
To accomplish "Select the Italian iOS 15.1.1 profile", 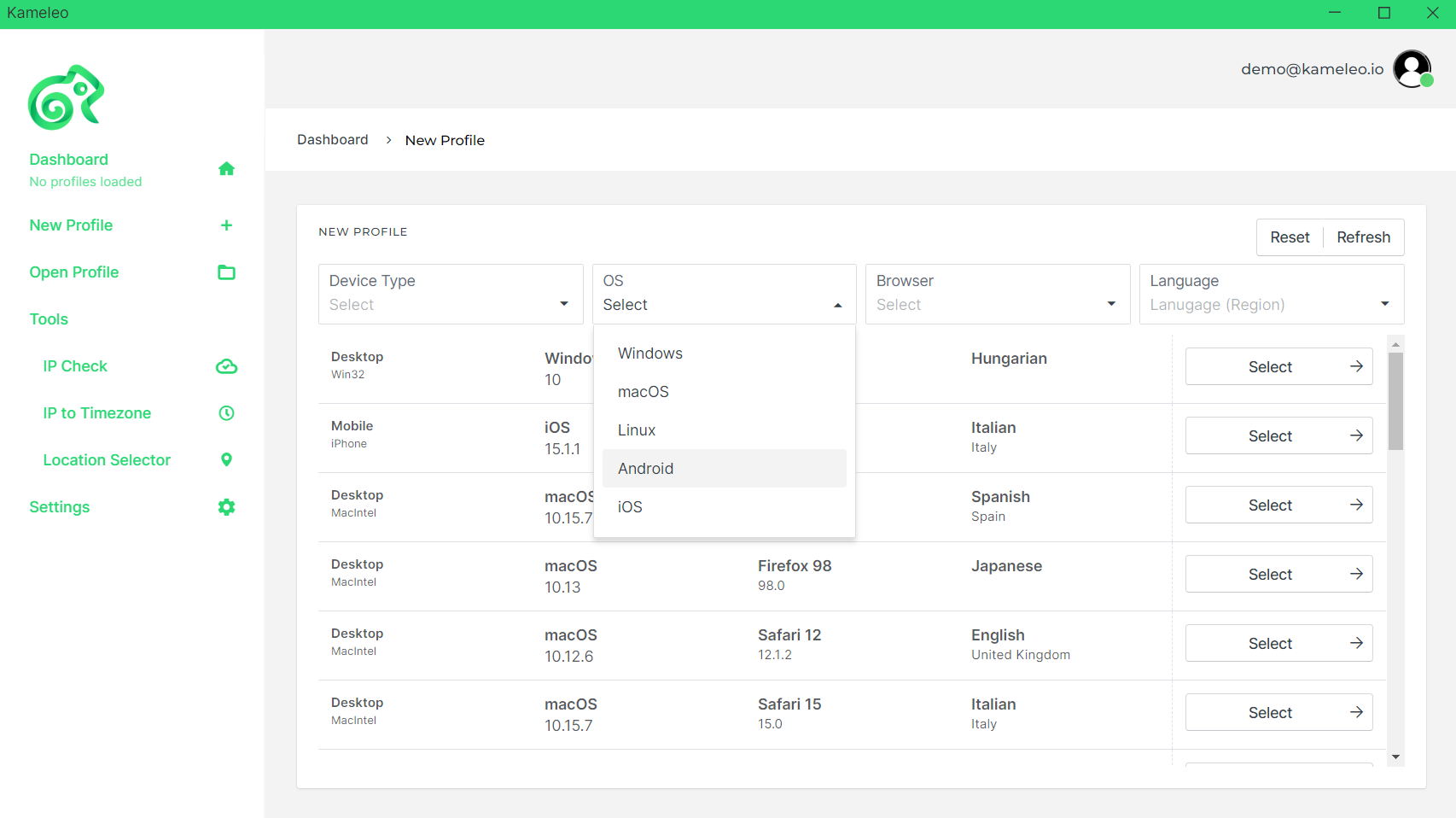I will coord(1278,435).
